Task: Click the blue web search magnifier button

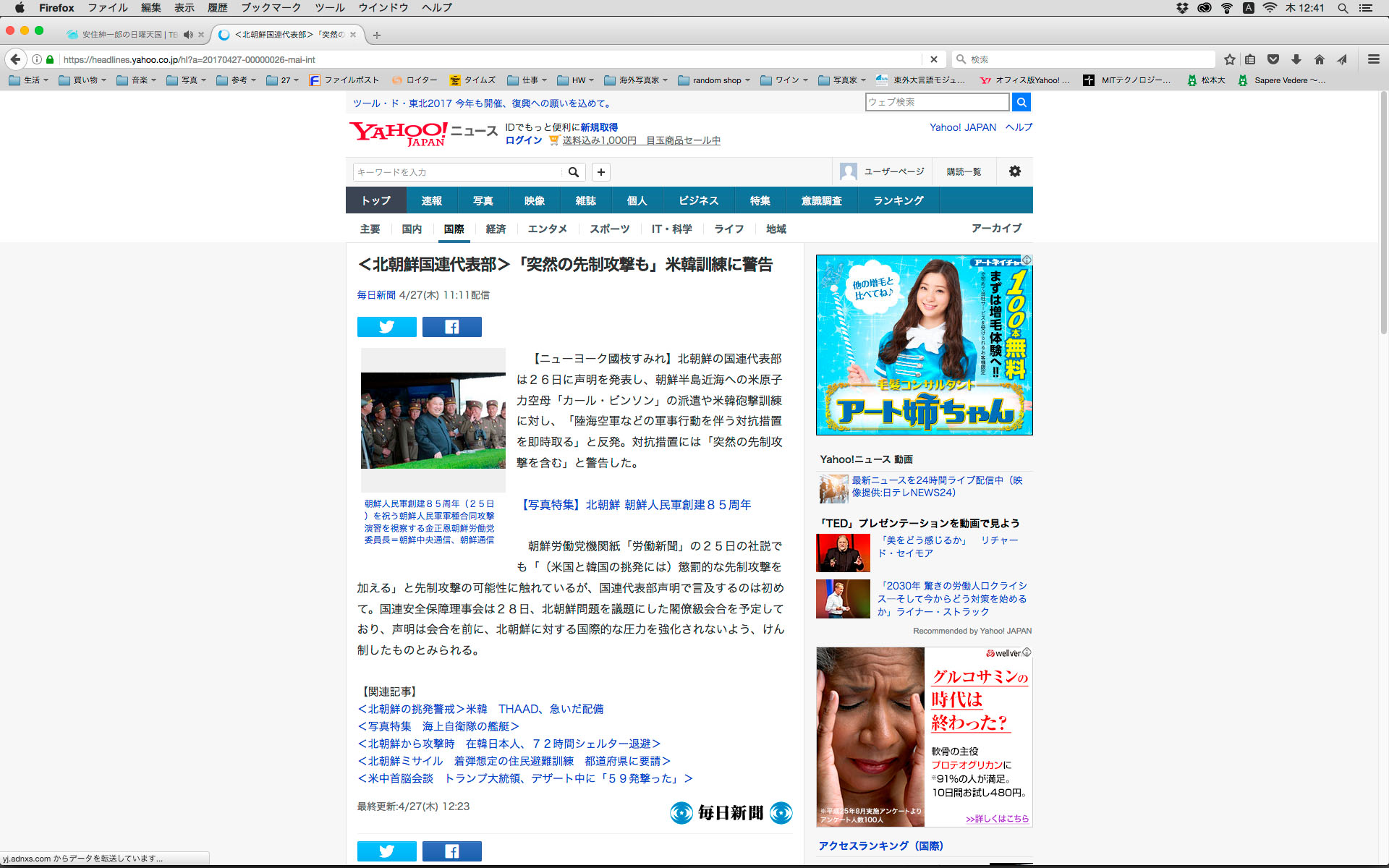Action: 1021,102
